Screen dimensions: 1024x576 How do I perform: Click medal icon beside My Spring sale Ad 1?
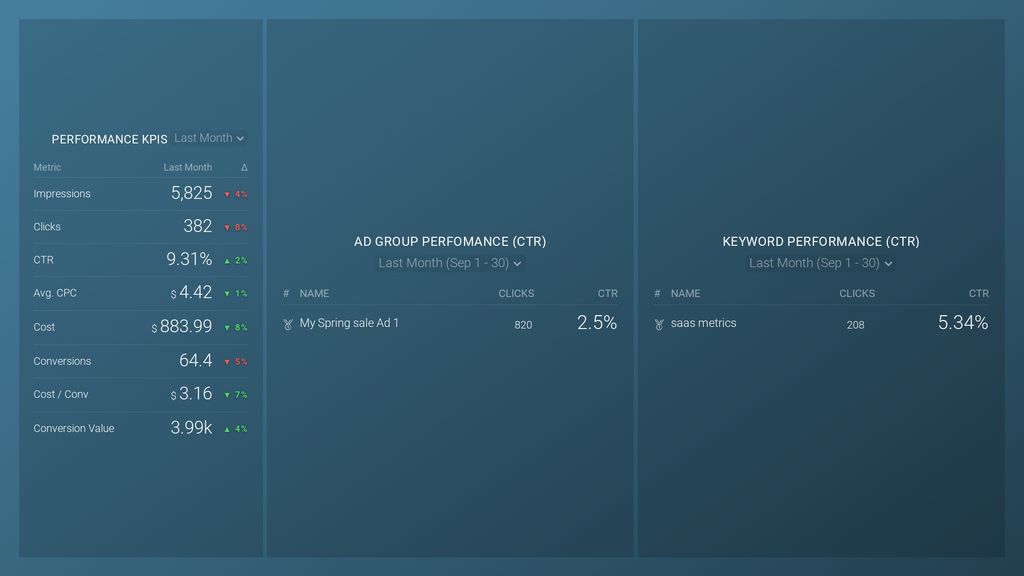(288, 324)
